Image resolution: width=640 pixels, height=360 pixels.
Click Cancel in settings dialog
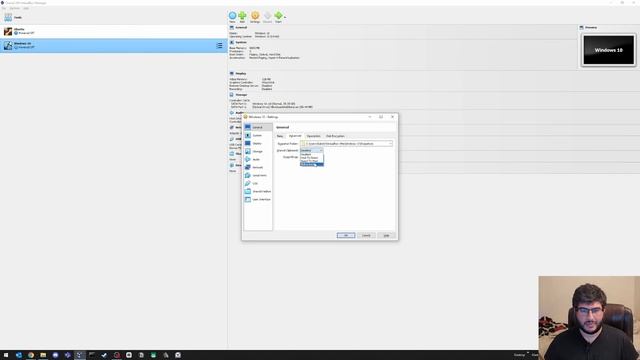point(366,236)
